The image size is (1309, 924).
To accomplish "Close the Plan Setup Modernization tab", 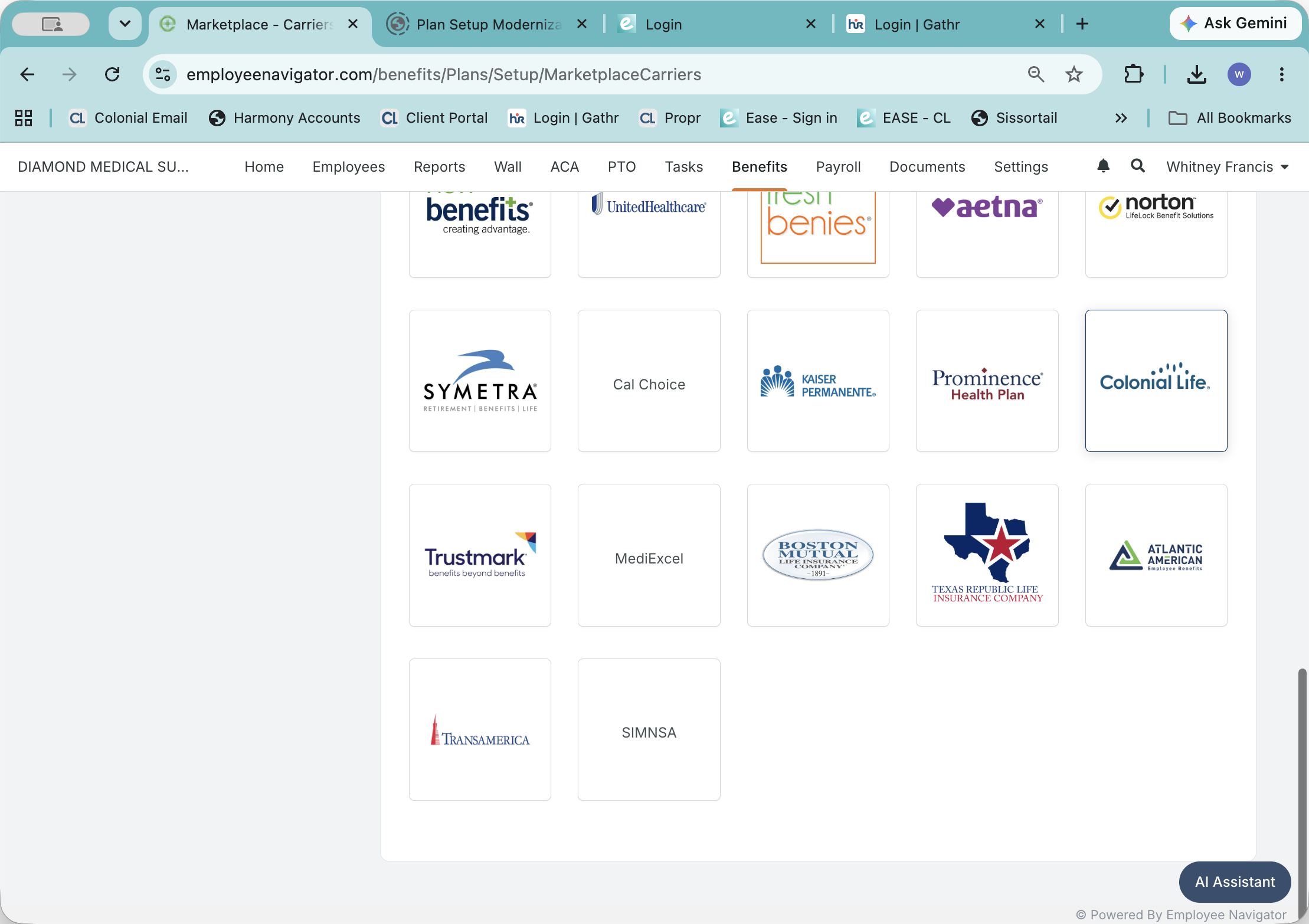I will point(582,24).
